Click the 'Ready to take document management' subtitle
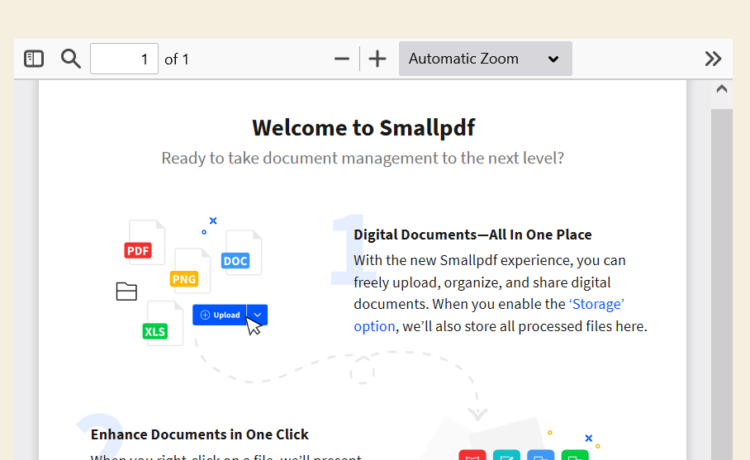 363,158
